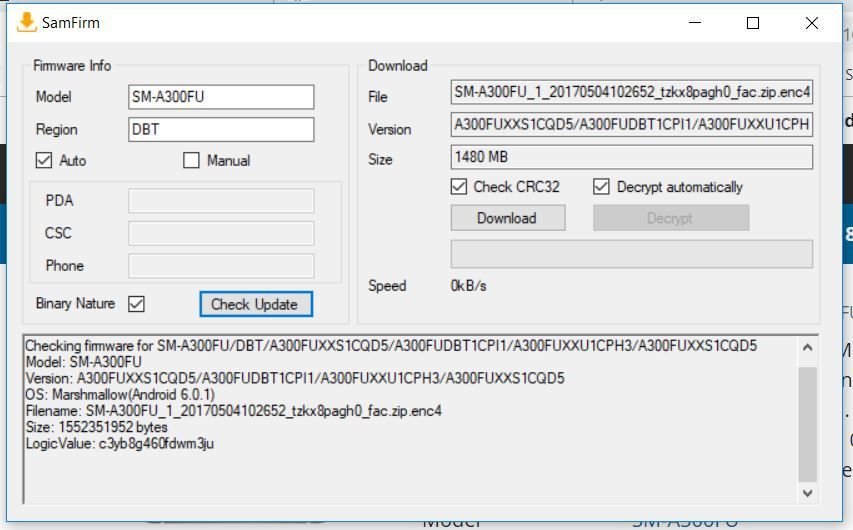Click the 0kB/s speed value

468,286
